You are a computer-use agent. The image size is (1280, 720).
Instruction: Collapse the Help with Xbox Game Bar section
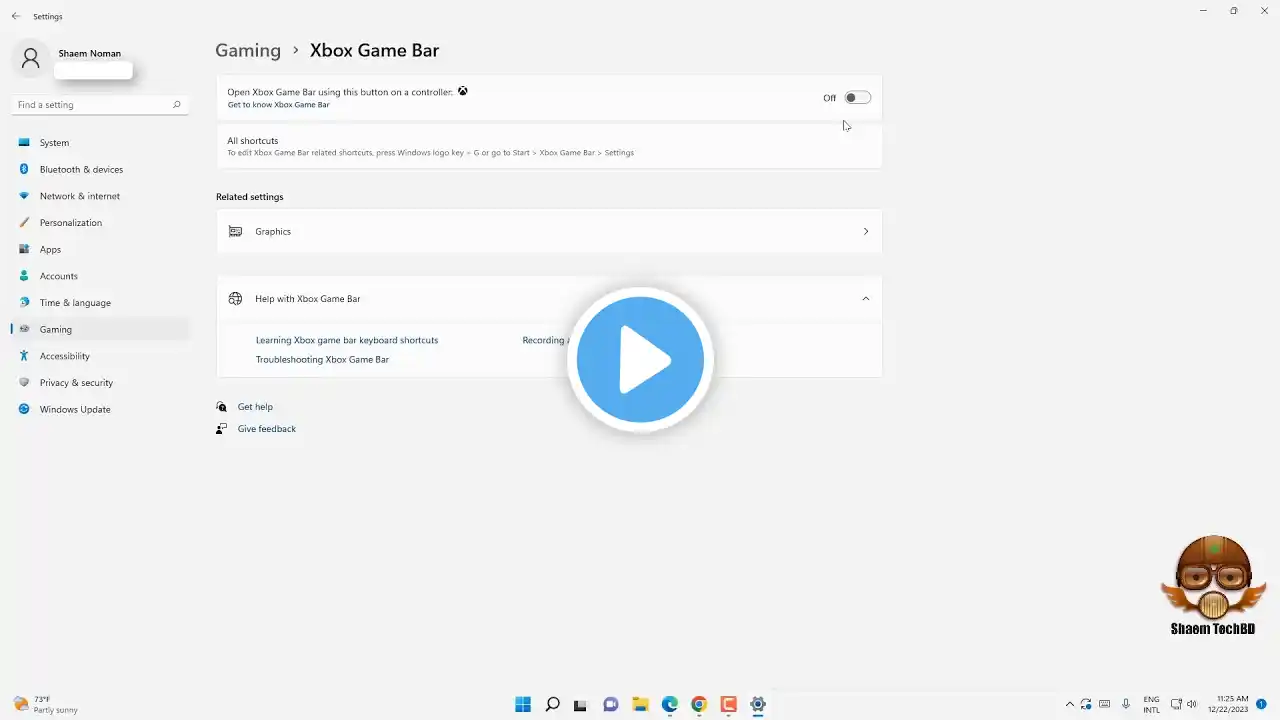(865, 299)
